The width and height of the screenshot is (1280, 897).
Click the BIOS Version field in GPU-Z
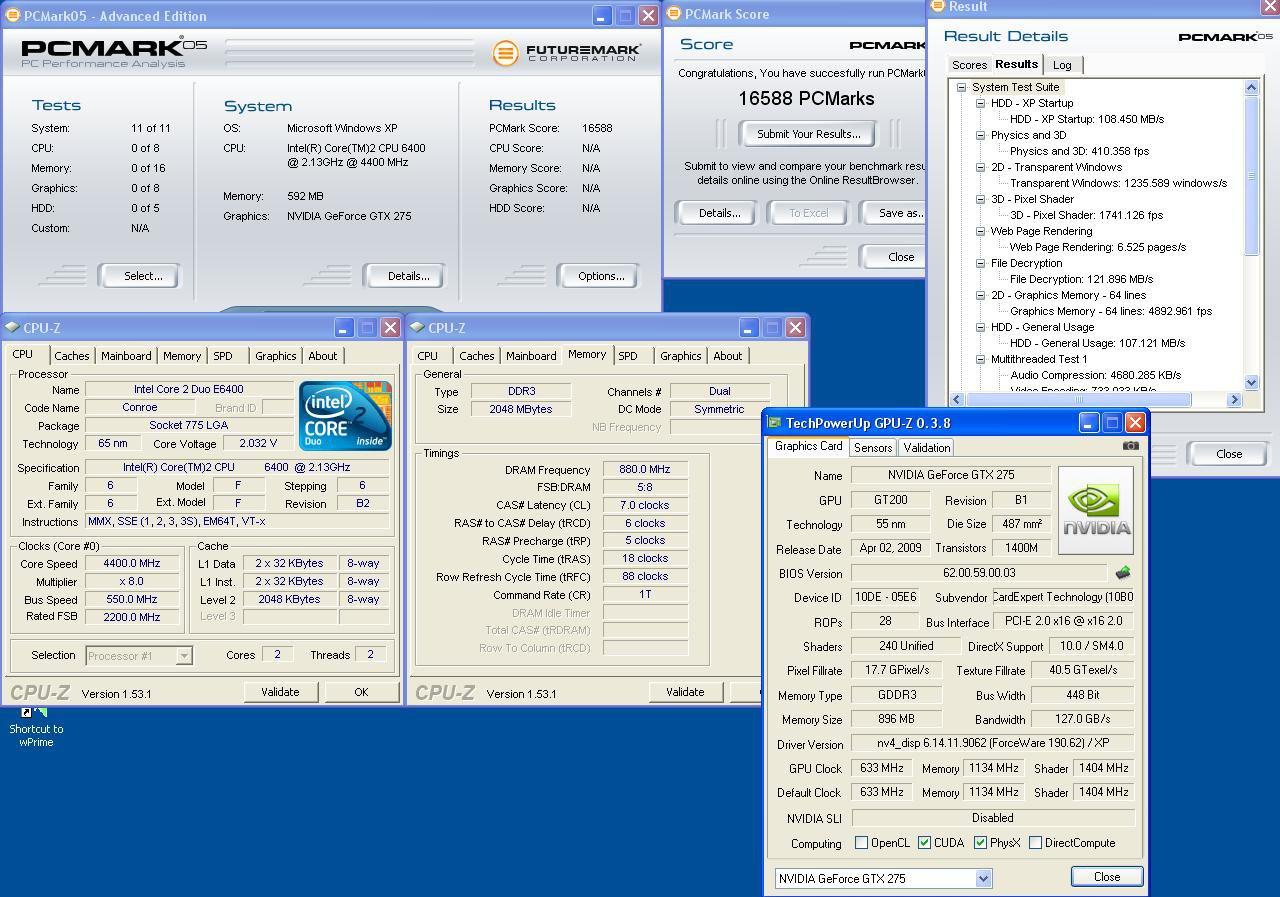click(x=979, y=573)
